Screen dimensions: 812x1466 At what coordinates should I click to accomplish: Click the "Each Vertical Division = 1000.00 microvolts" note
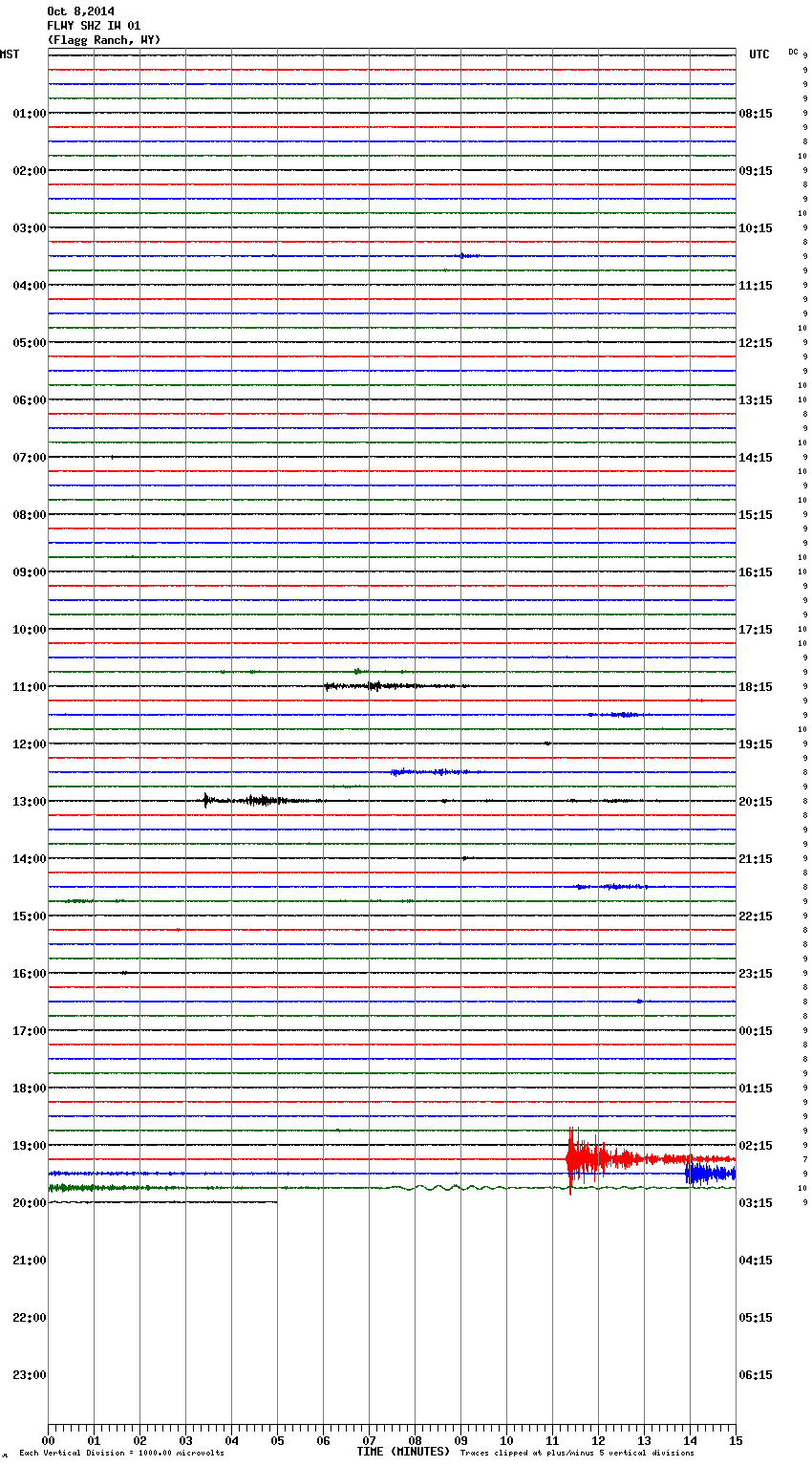[x=121, y=1454]
